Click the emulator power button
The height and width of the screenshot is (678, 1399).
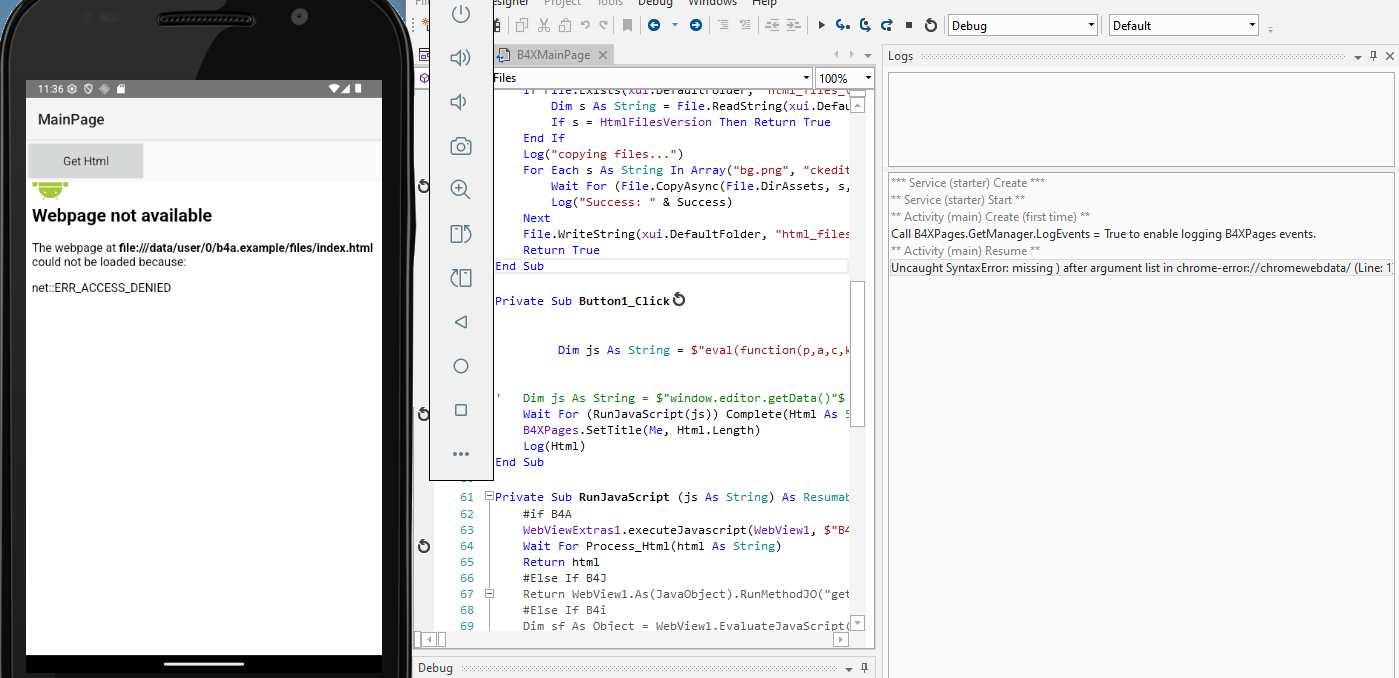click(x=461, y=14)
